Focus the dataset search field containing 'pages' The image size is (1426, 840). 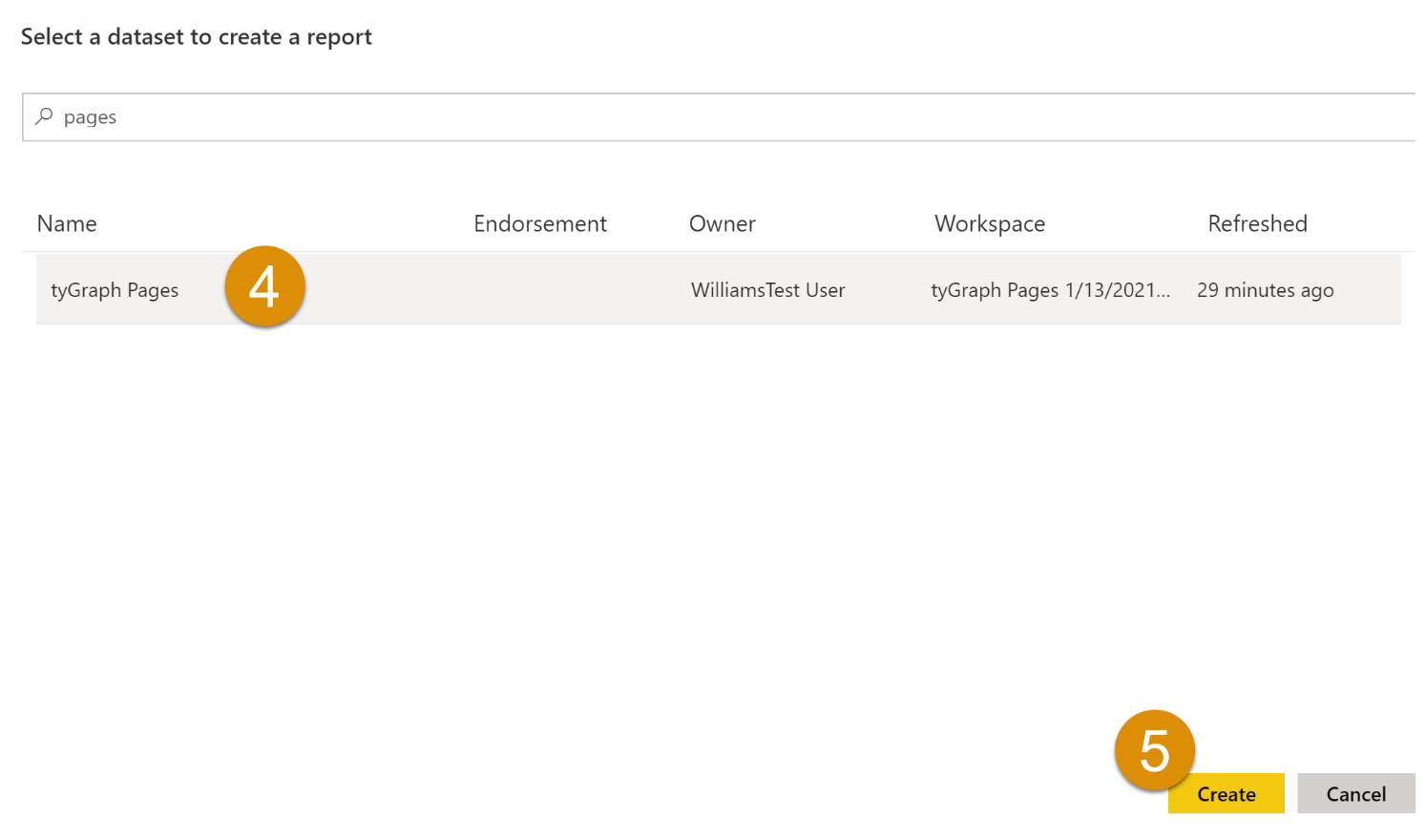[719, 117]
